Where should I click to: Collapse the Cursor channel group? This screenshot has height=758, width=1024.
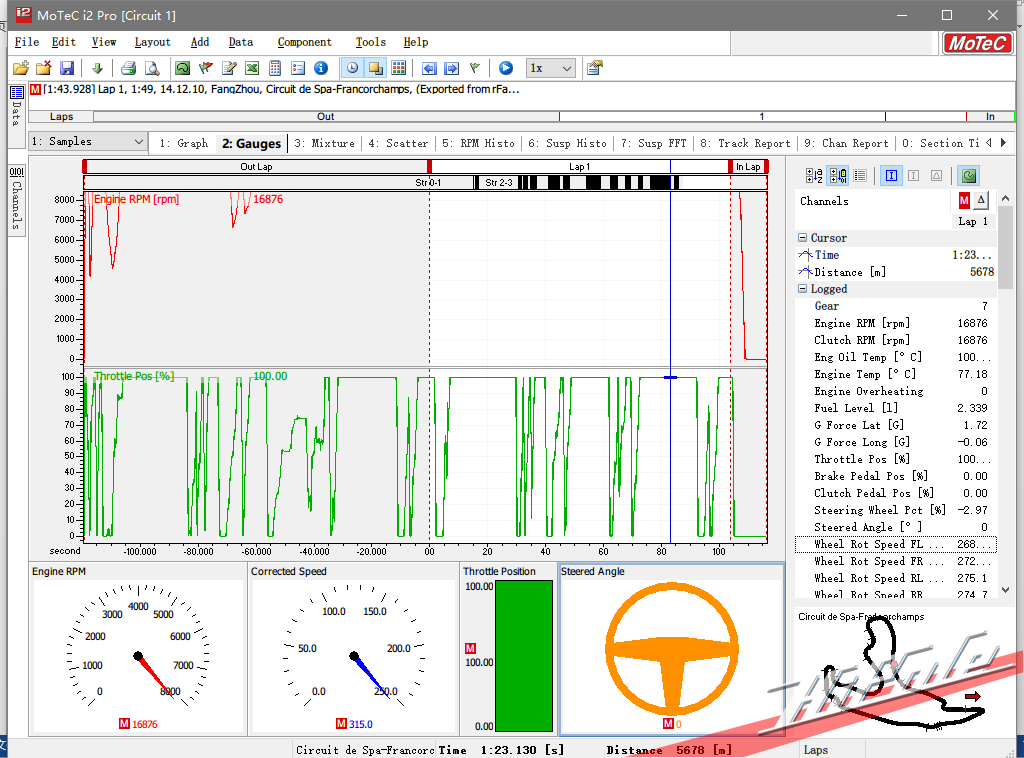coord(802,238)
